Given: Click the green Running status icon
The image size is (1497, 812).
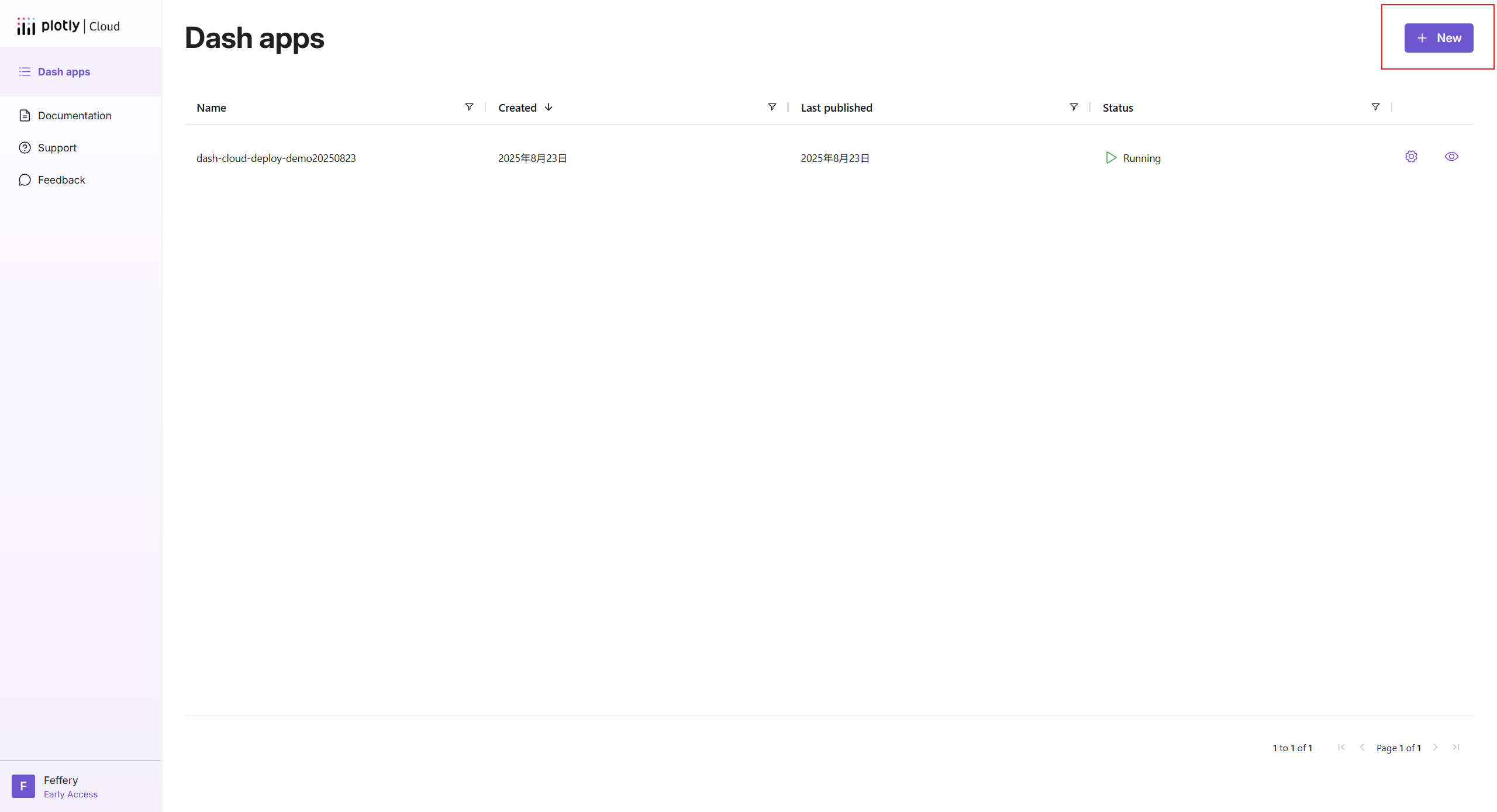Looking at the screenshot, I should click(1111, 158).
